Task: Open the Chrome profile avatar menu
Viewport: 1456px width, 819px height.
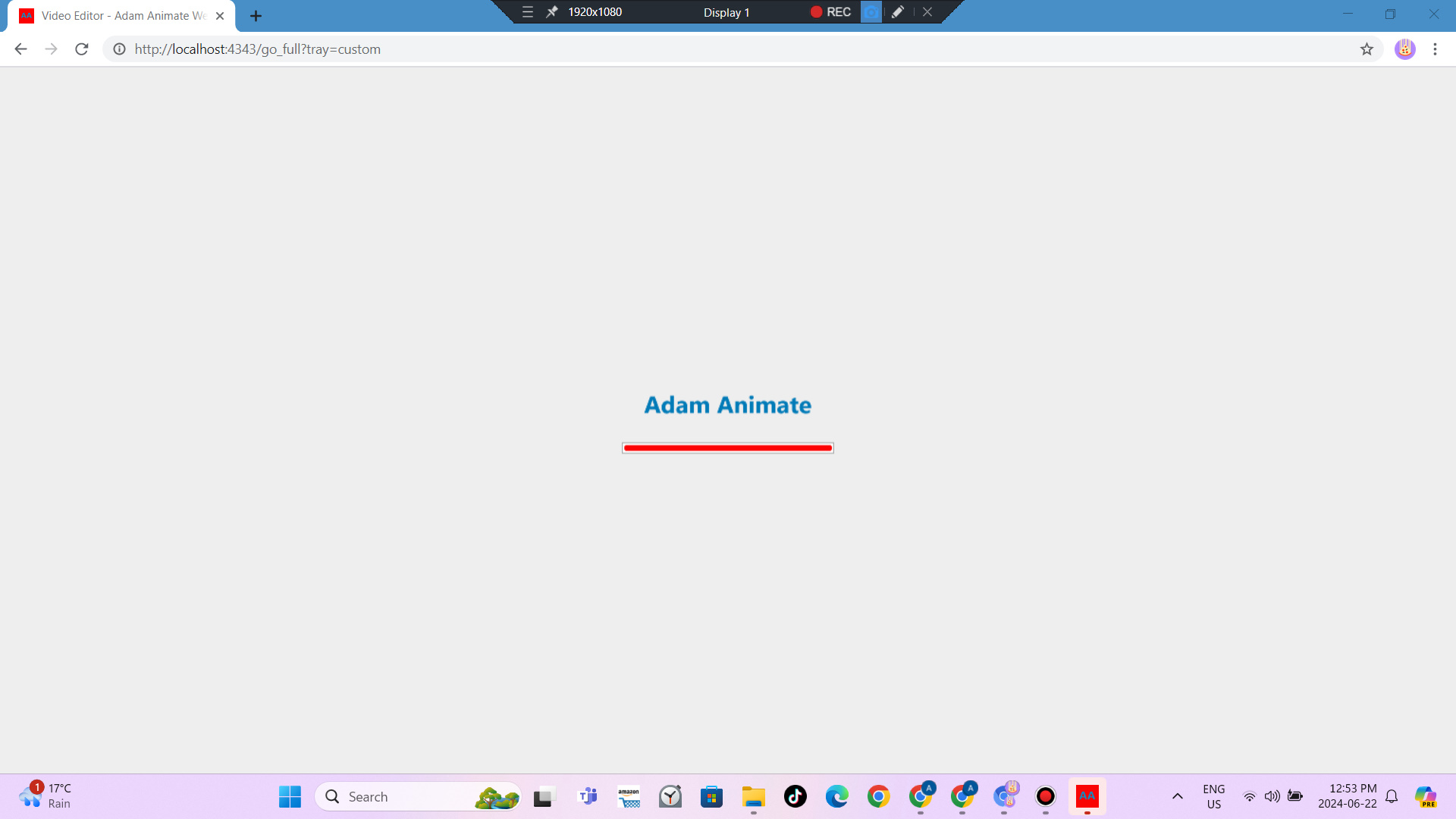Action: 1405,49
